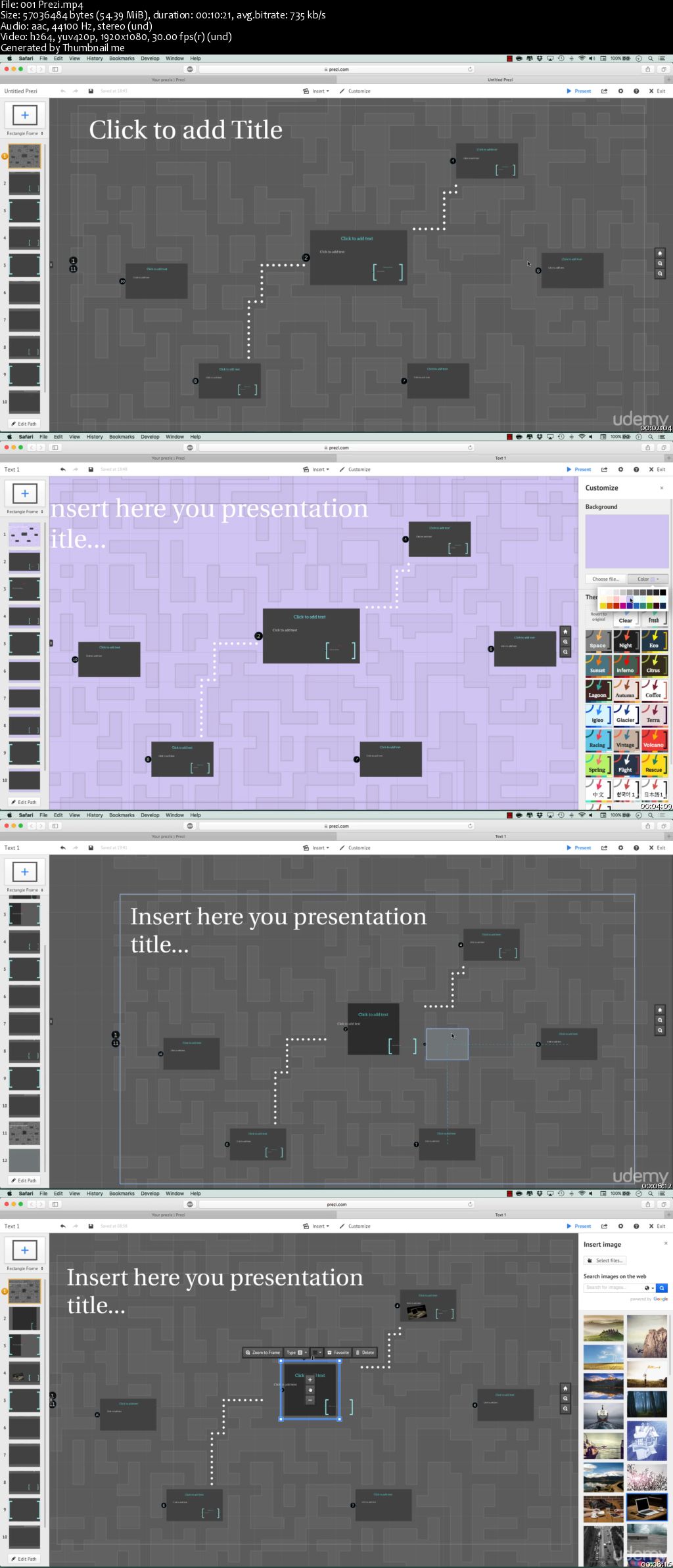The height and width of the screenshot is (1568, 673).
Task: Toggle the Safari sidebar icon in the 02:04 frame
Action: (55, 69)
